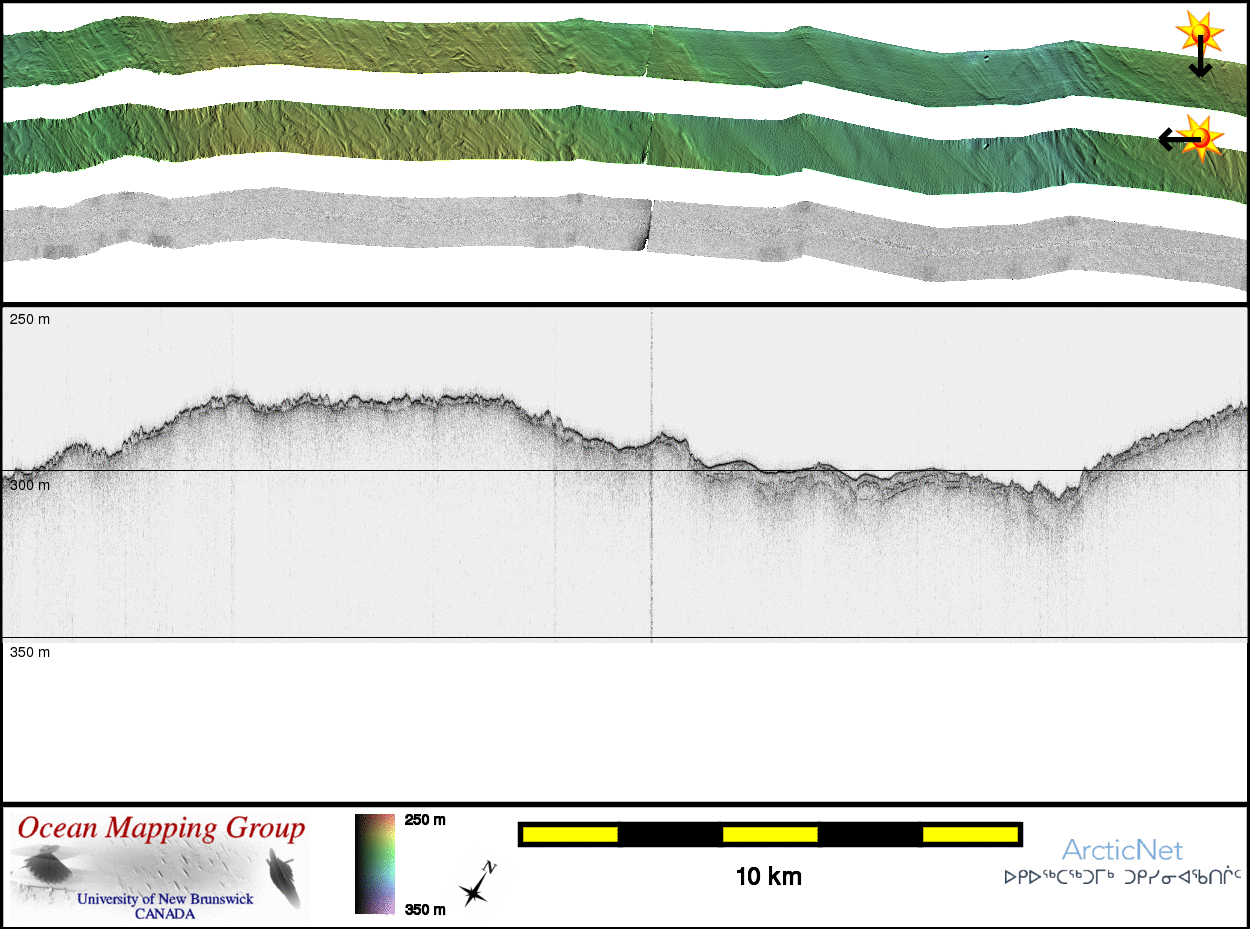This screenshot has width=1250, height=929.
Task: Click the 350 m label below the profile
Action: point(29,652)
